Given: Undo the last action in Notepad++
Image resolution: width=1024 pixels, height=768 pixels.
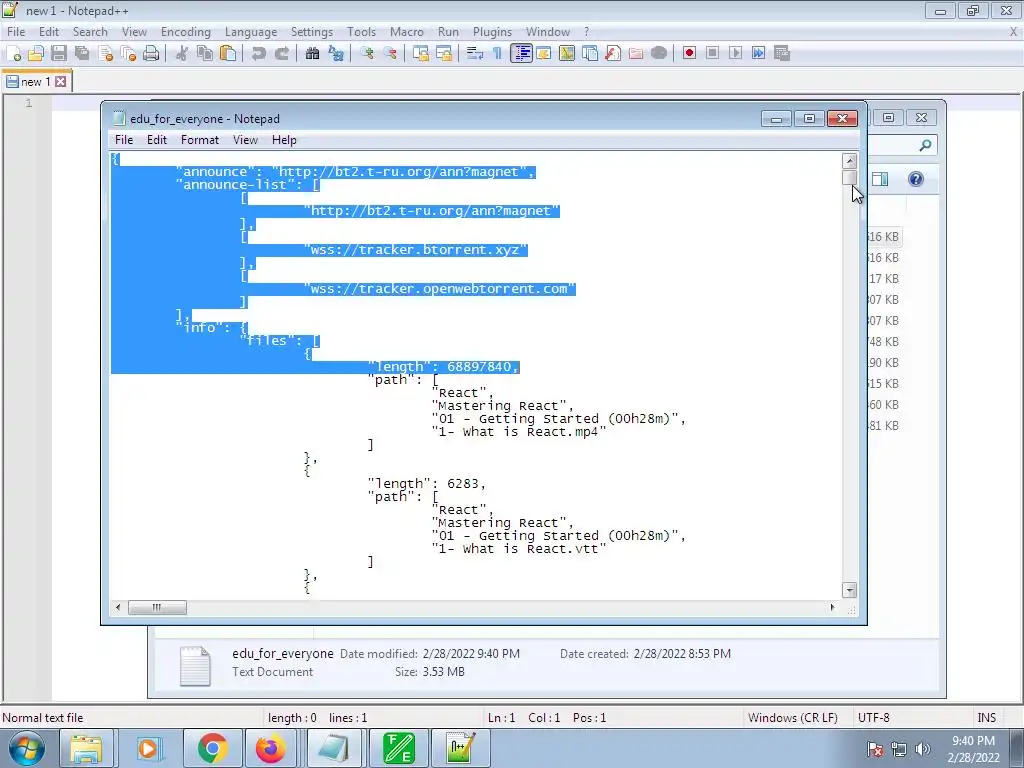Looking at the screenshot, I should coord(259,54).
